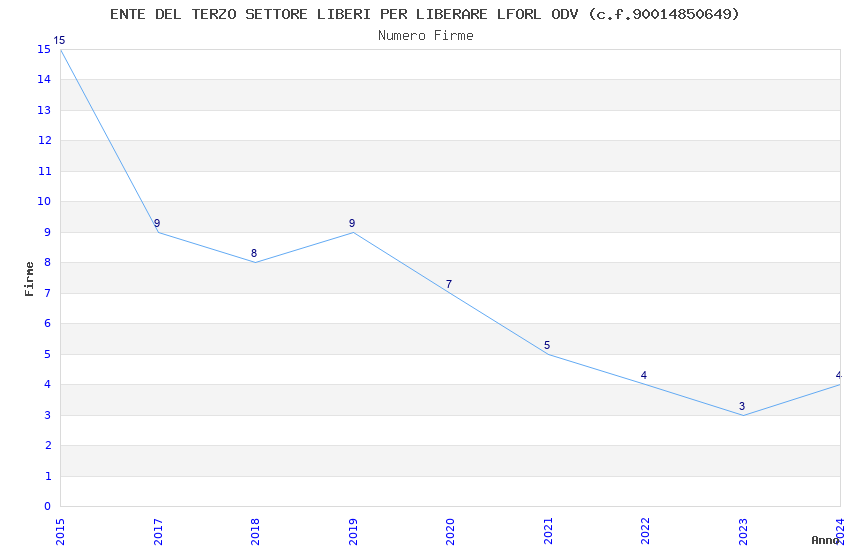Click the x-axis year label 2023
The image size is (850, 550).
743,532
